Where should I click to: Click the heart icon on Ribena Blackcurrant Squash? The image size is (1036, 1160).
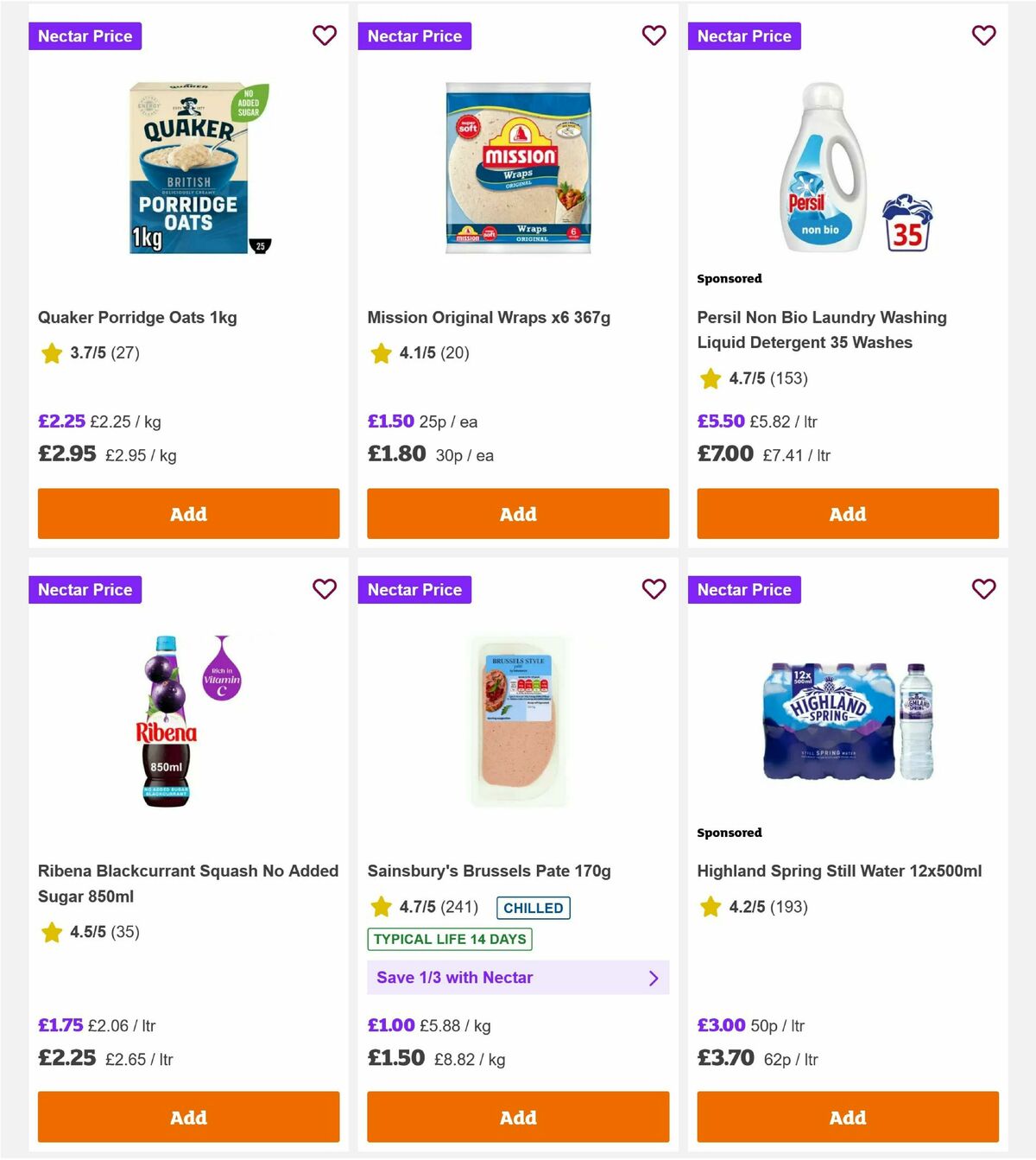(325, 589)
